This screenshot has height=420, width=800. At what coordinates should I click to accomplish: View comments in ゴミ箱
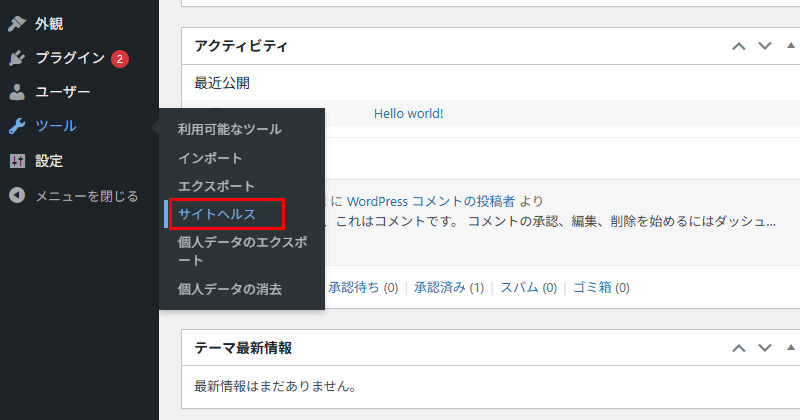pyautogui.click(x=592, y=288)
